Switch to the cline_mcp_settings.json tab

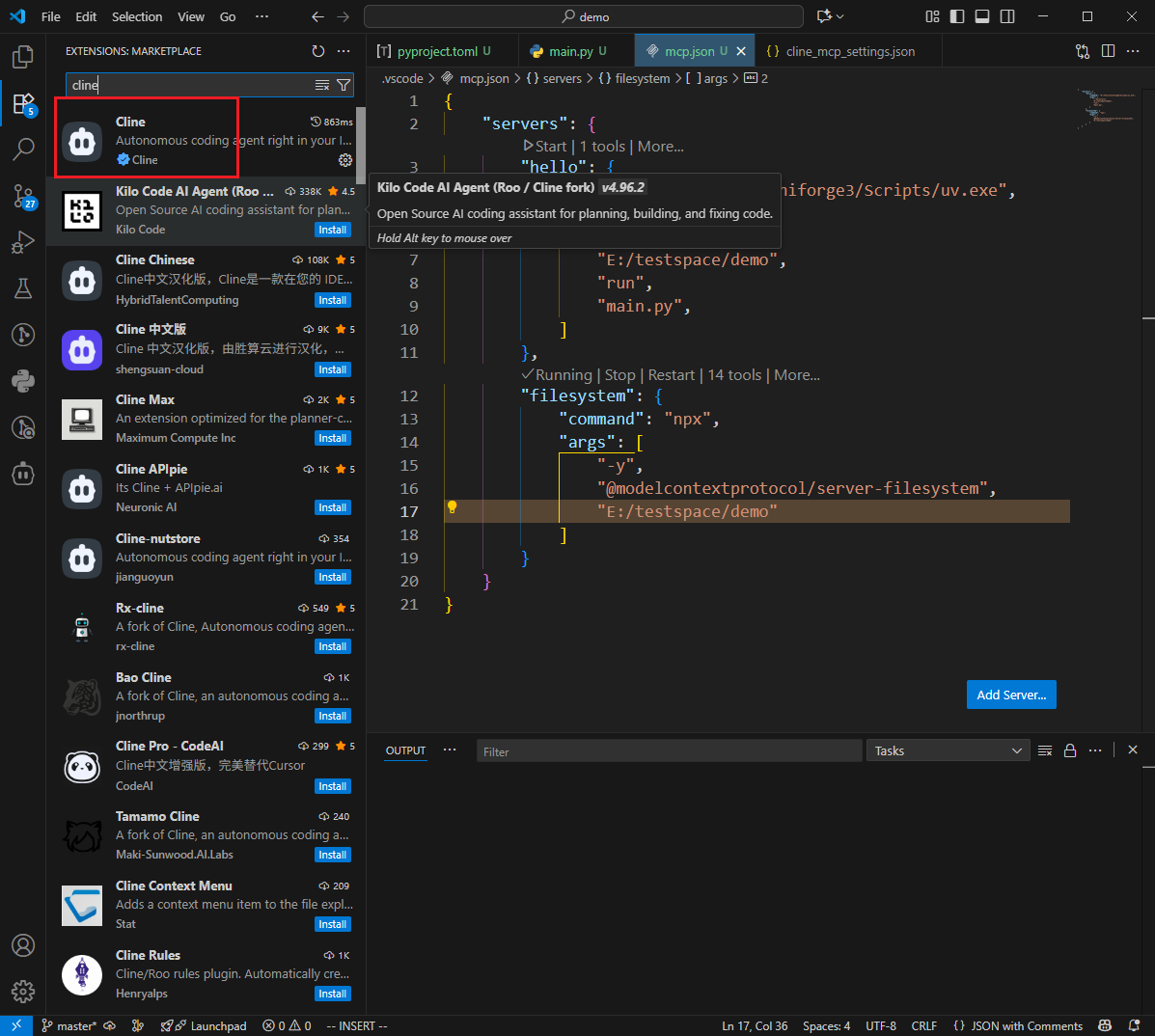850,51
